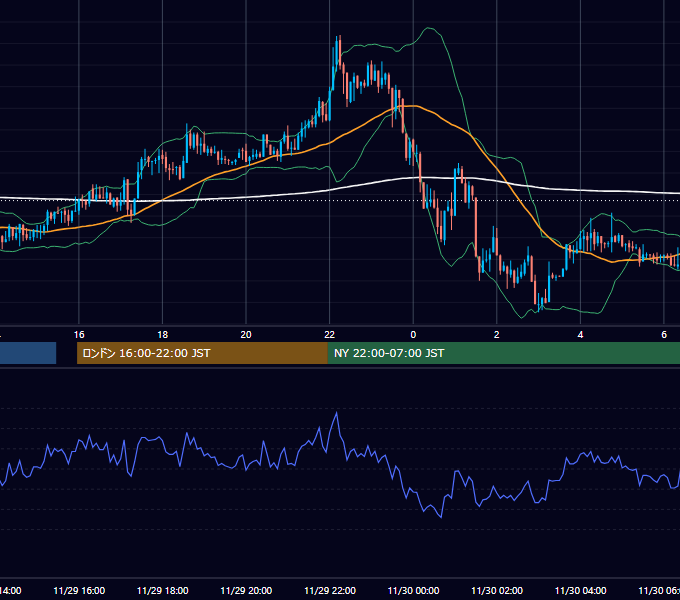The height and width of the screenshot is (600, 680).
Task: Click the upper green band peak after 00:00
Action: point(429,28)
